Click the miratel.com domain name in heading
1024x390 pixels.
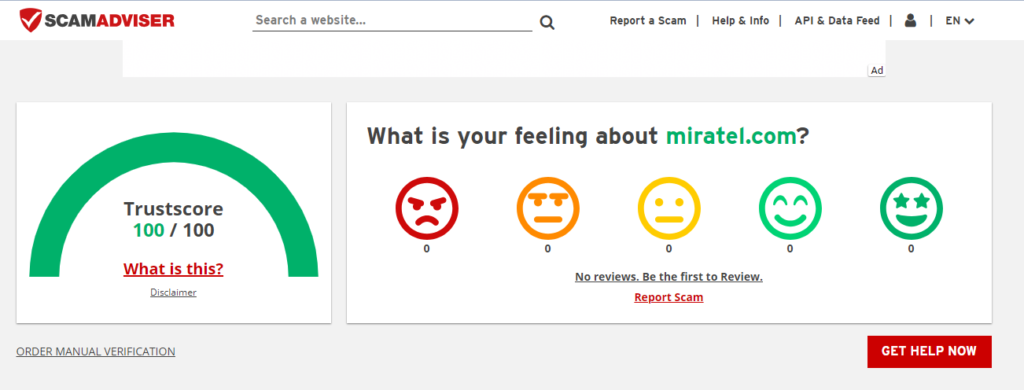coord(731,136)
